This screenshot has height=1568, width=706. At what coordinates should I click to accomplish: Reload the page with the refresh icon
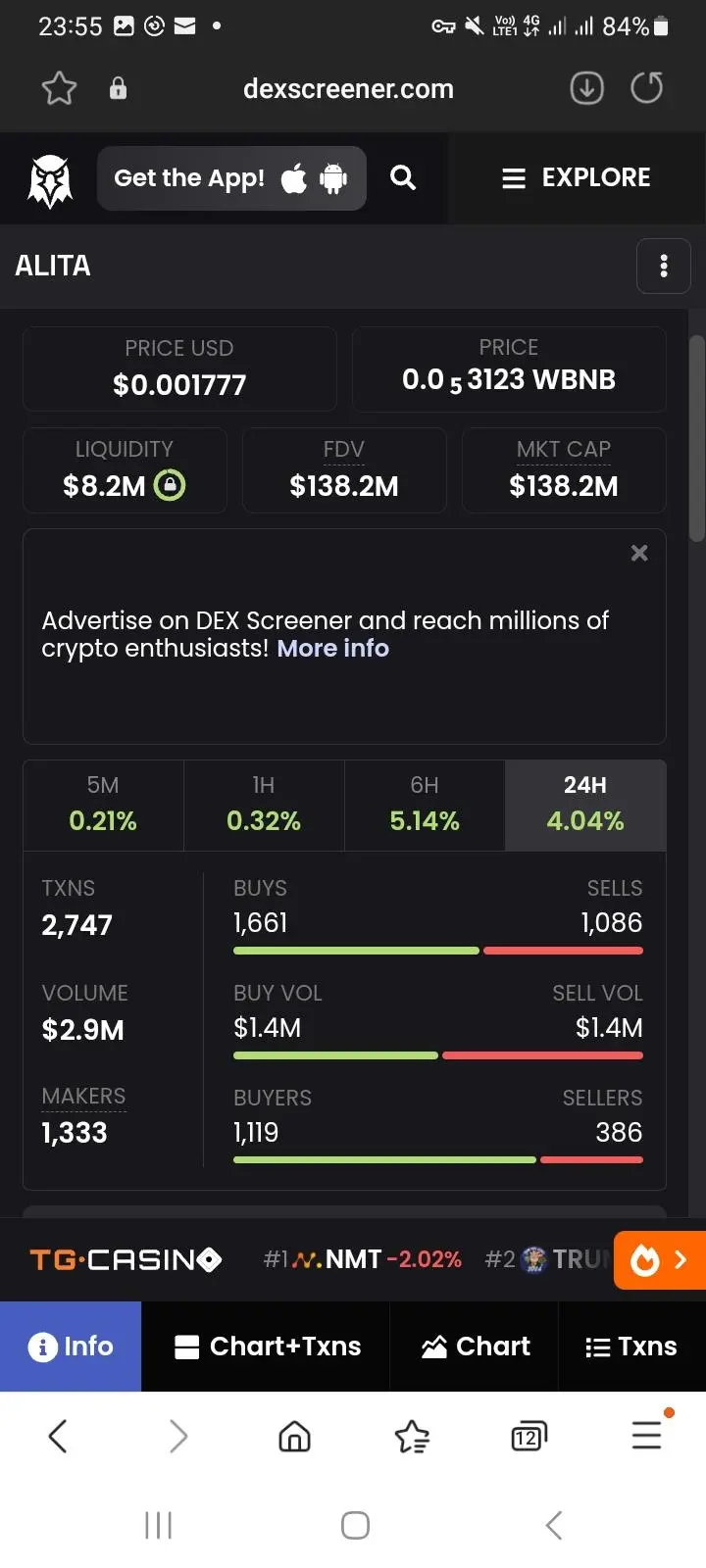click(646, 88)
